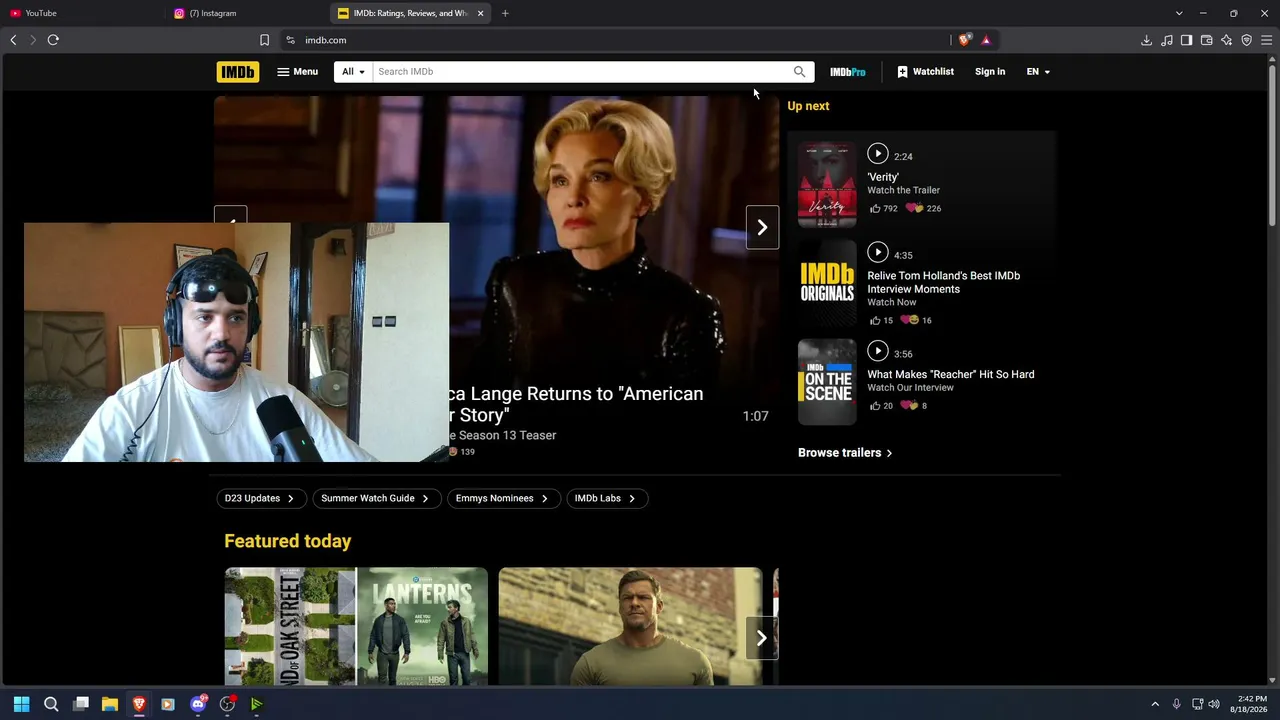
Task: Open the tab search dropdown arrow
Action: click(1179, 13)
